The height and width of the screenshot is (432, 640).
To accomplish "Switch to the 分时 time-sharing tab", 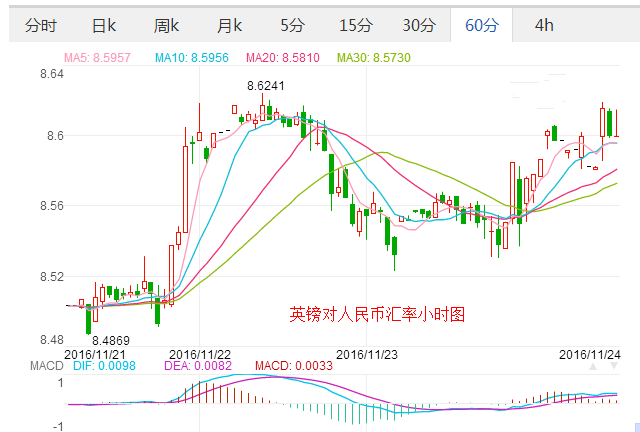I will (x=41, y=25).
